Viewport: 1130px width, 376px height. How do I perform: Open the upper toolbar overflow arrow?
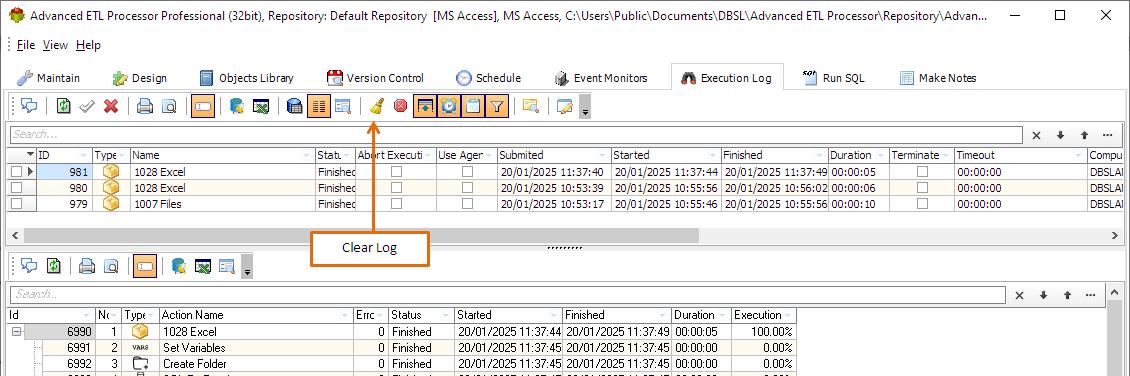point(585,110)
